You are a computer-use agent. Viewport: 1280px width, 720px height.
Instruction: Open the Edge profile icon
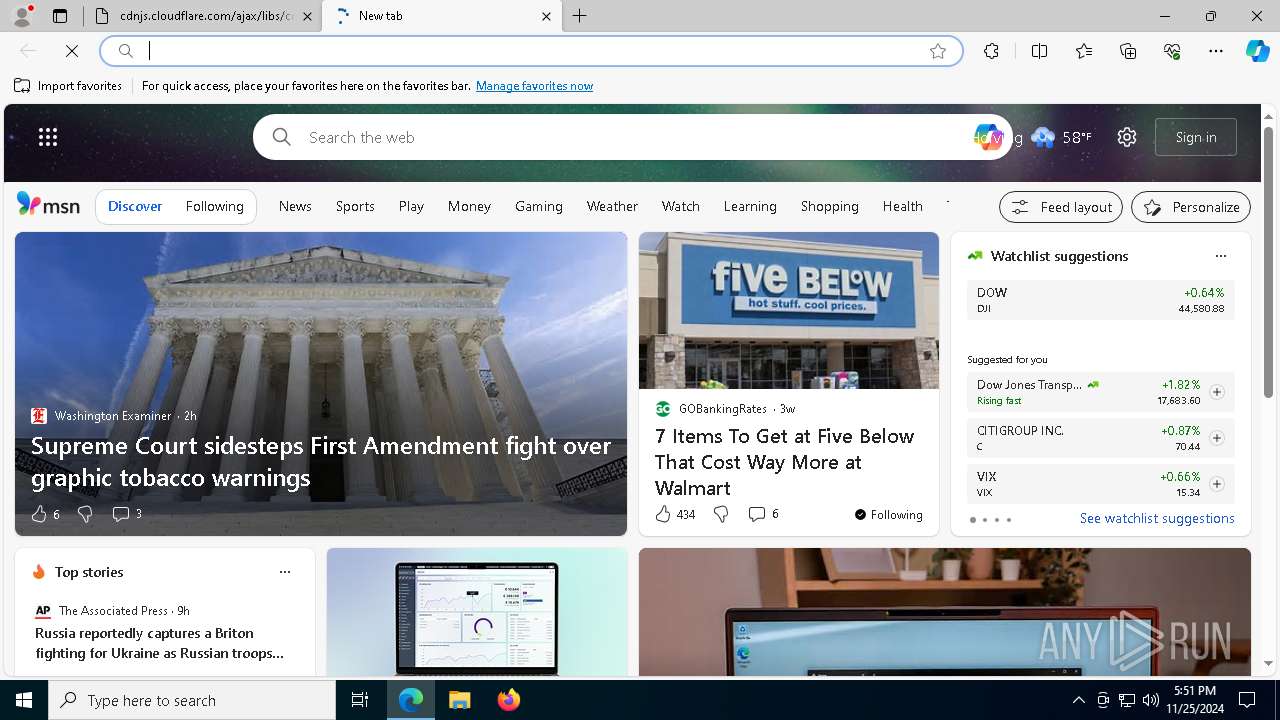22,16
